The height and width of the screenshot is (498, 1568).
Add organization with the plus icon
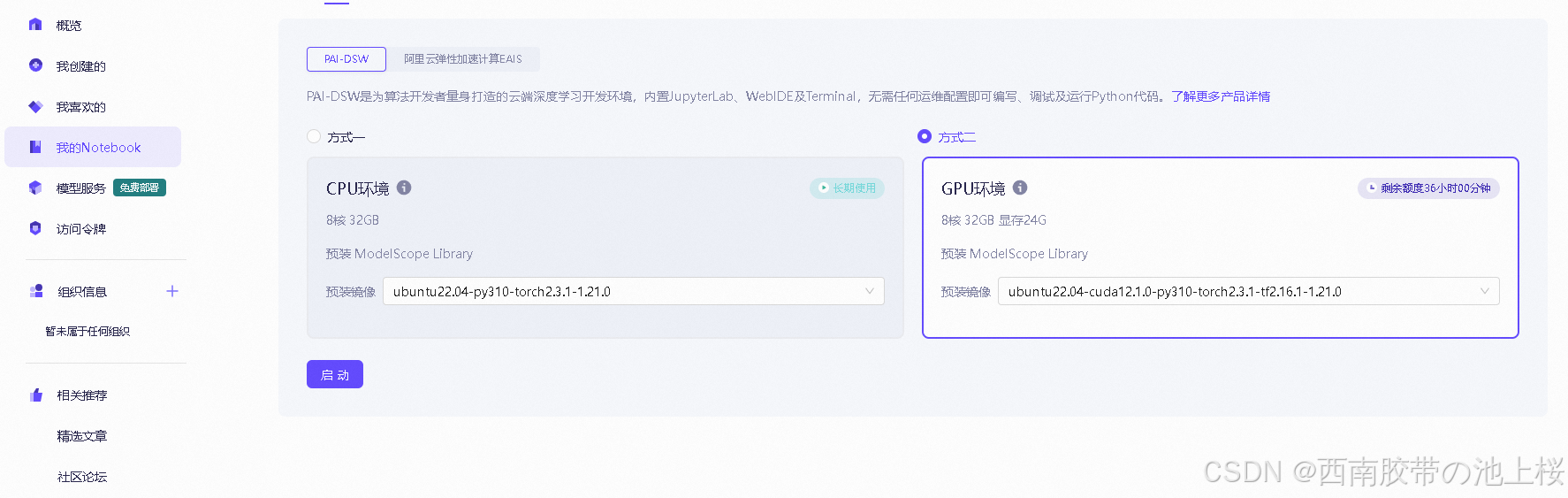coord(172,291)
